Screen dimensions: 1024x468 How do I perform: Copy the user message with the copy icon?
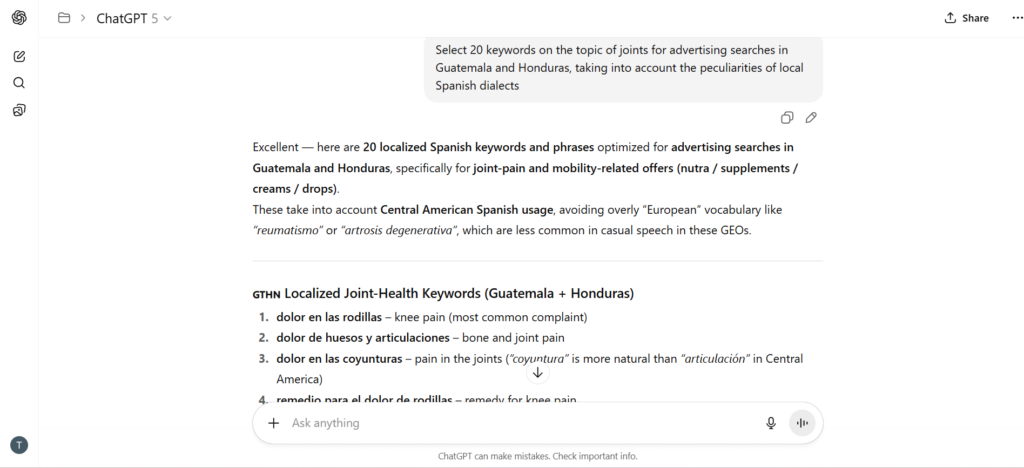[x=787, y=118]
